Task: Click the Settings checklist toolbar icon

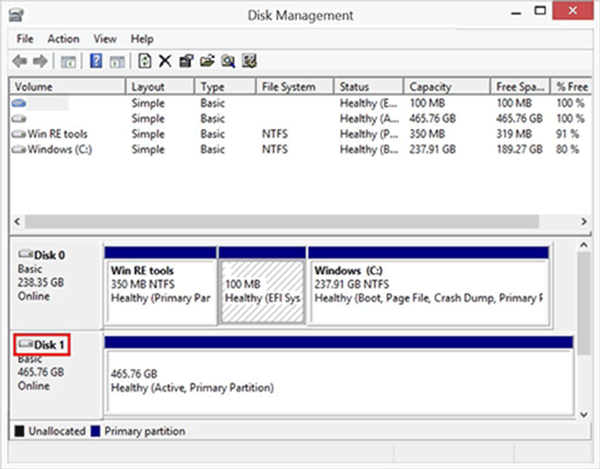Action: (x=249, y=61)
